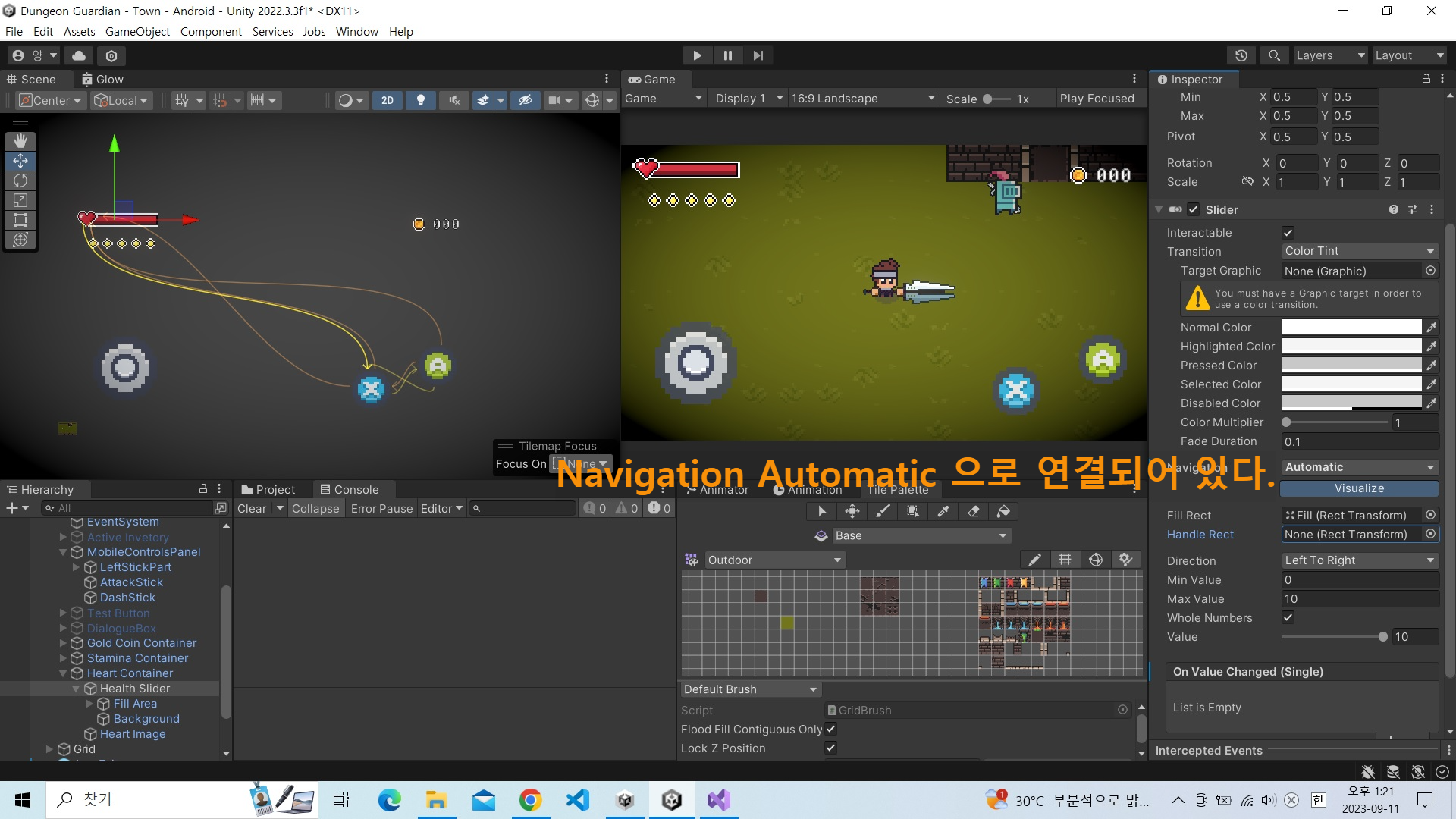Toggle the 2D scene view mode
The image size is (1456, 819).
(x=387, y=100)
